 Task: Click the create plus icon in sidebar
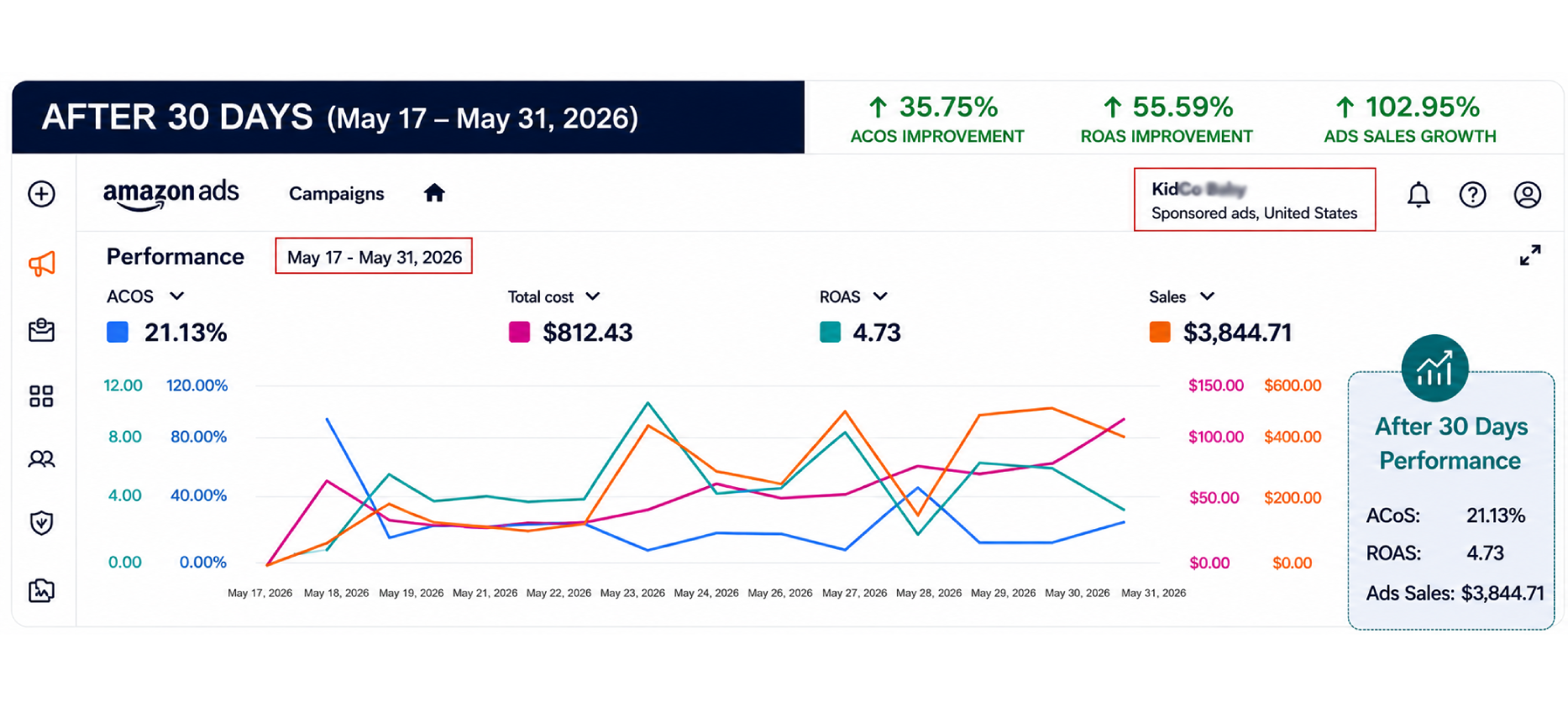[42, 194]
